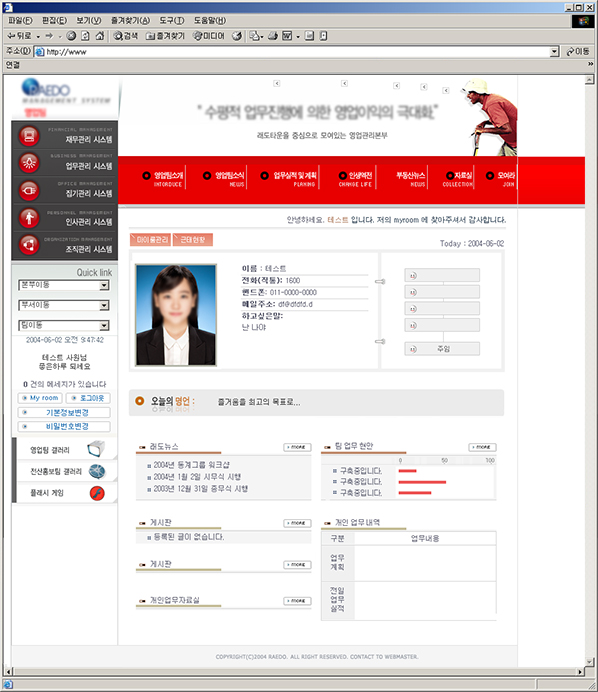The height and width of the screenshot is (692, 598).
Task: Open the 도구(T) menu
Action: [172, 21]
